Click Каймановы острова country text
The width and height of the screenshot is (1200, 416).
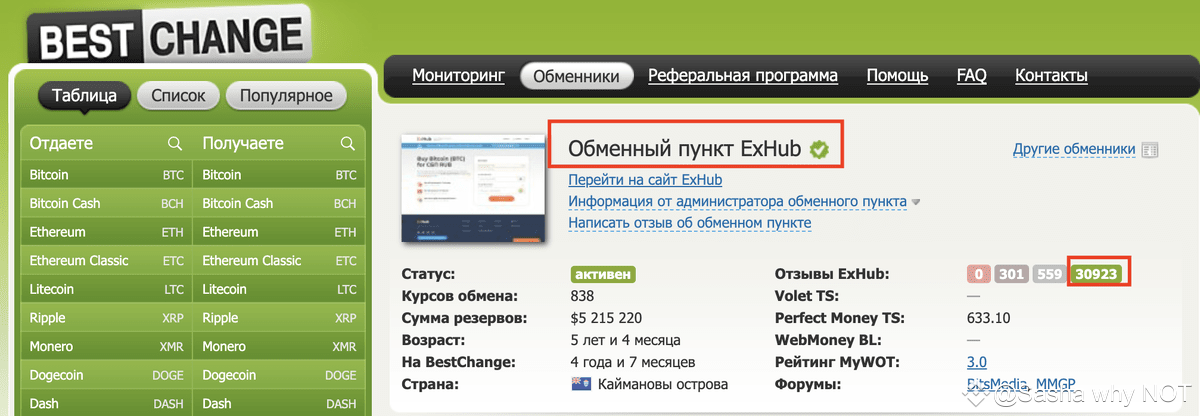click(x=663, y=385)
